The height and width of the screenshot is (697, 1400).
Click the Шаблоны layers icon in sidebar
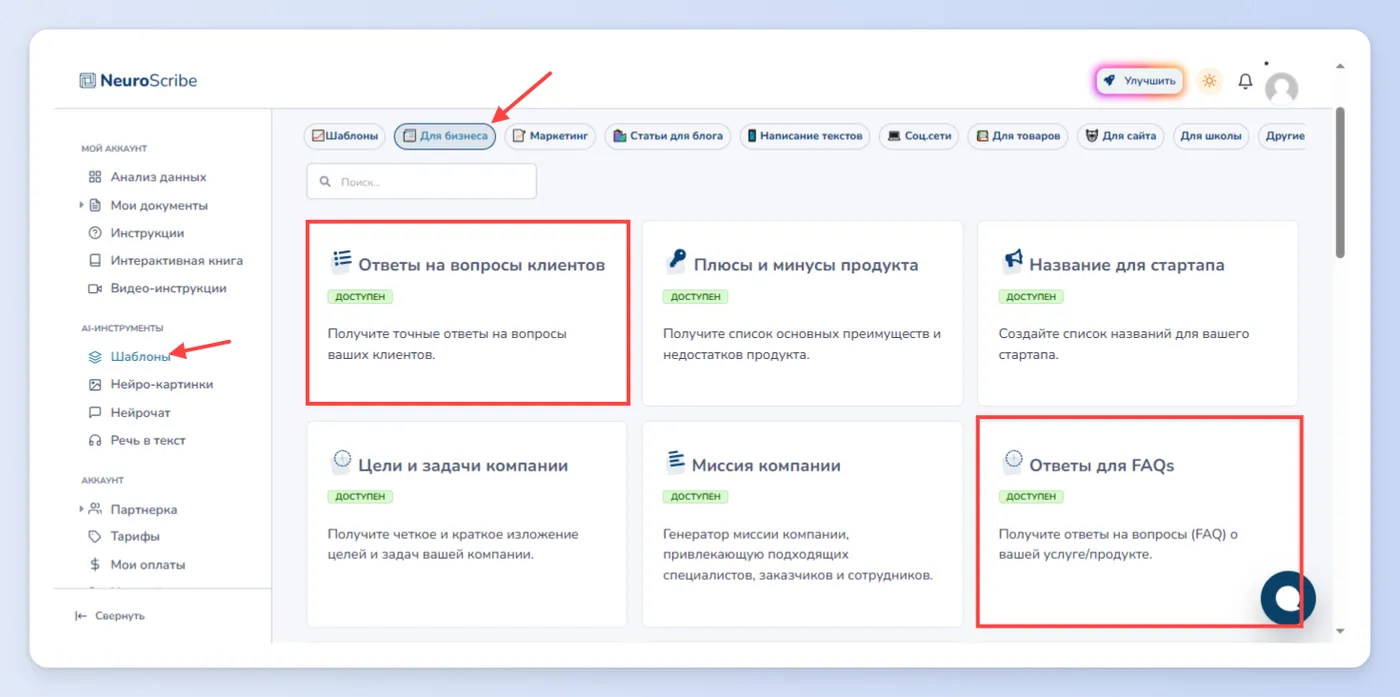(95, 356)
